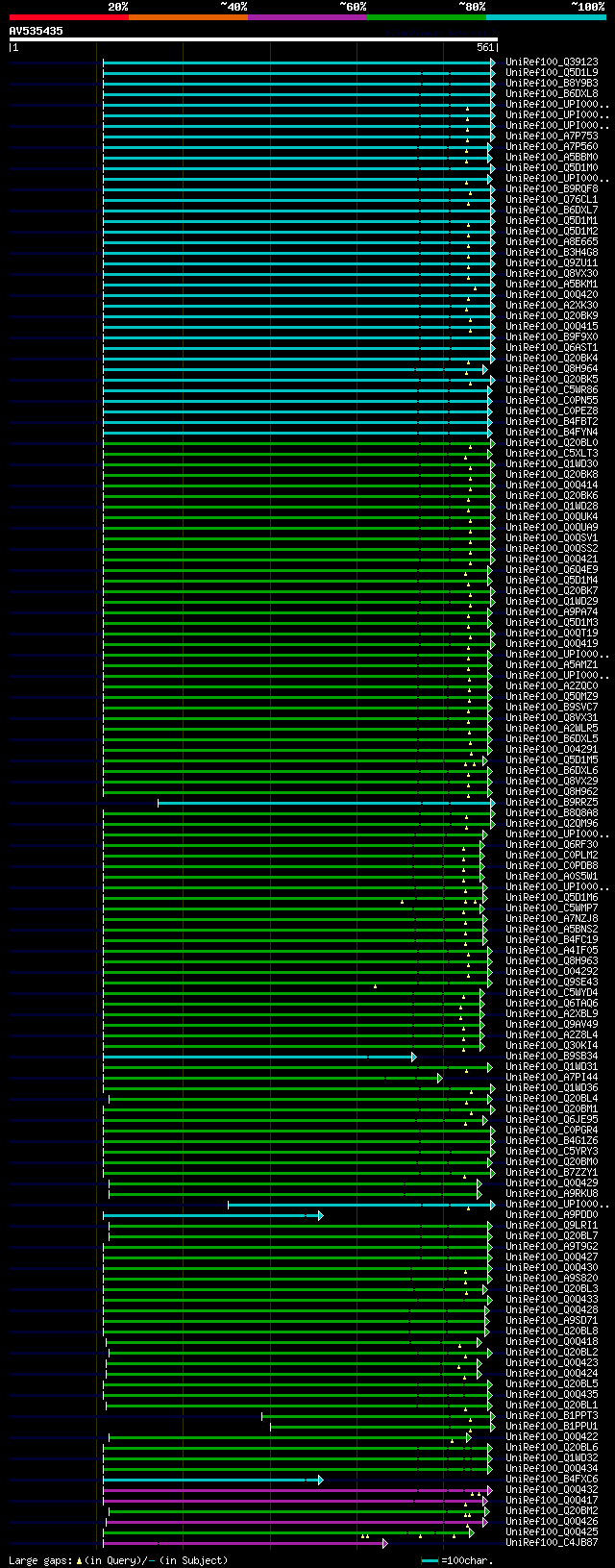
Task: Select the UniRef100_Q0Q417 label
Action: pos(552,1501)
